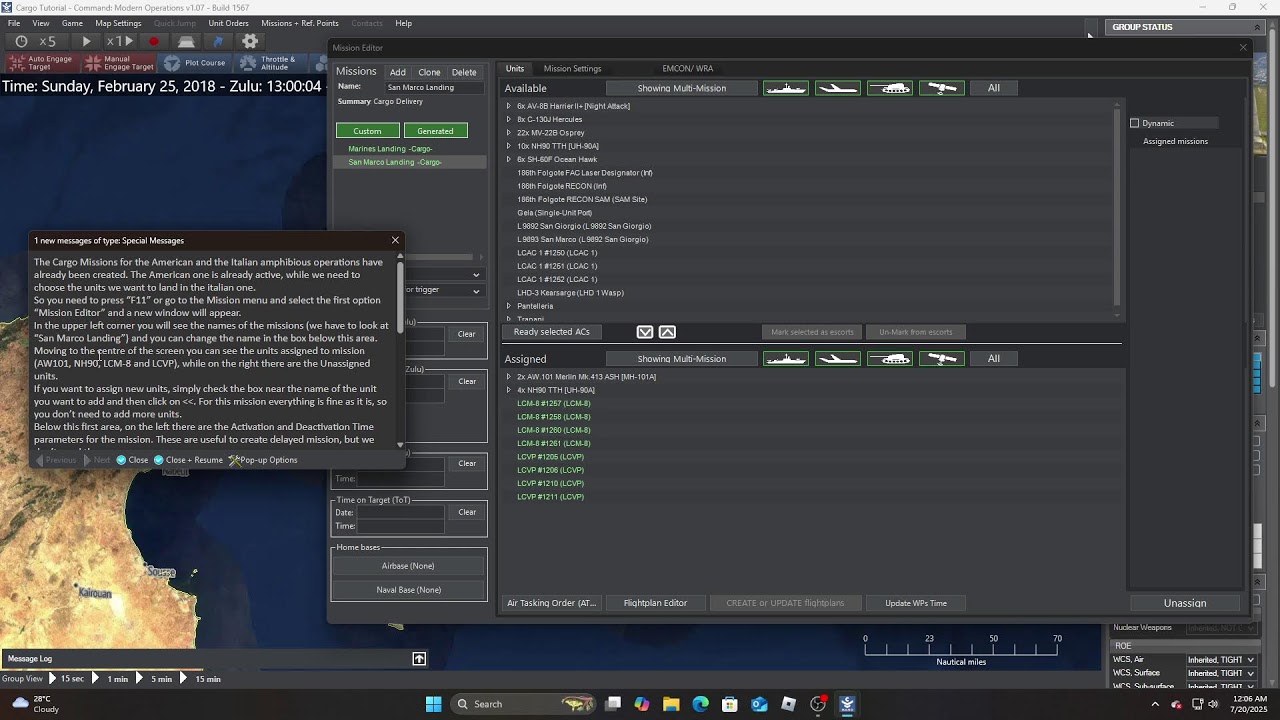
Task: Click the x1 play speed button
Action: point(120,41)
